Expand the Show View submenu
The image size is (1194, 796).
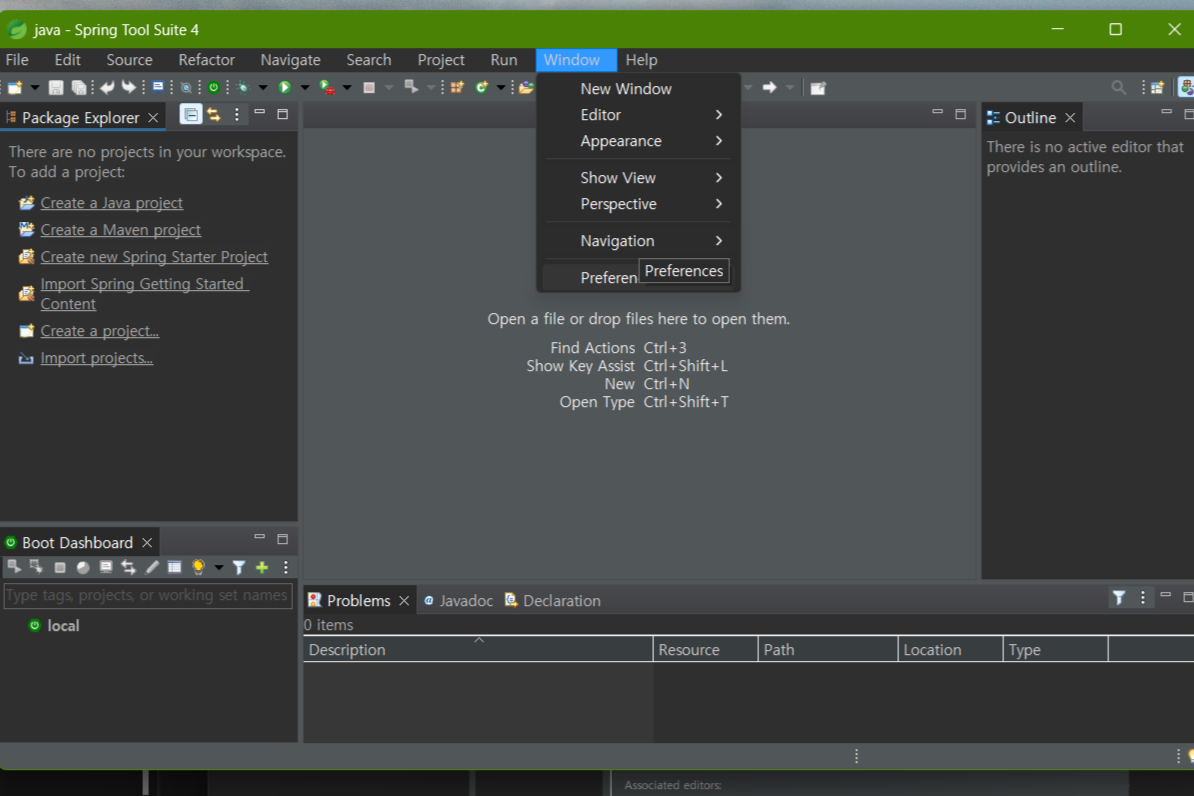(638, 177)
